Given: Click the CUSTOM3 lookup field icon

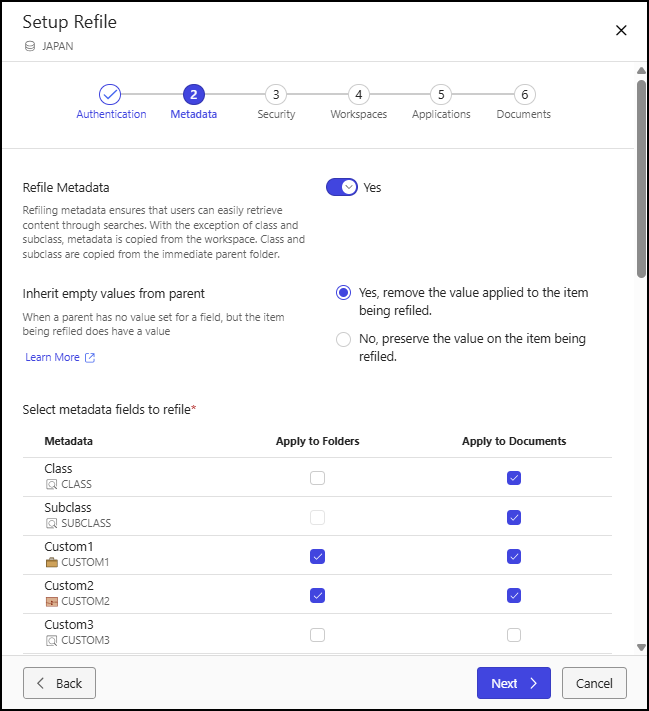Looking at the screenshot, I should coord(51,640).
